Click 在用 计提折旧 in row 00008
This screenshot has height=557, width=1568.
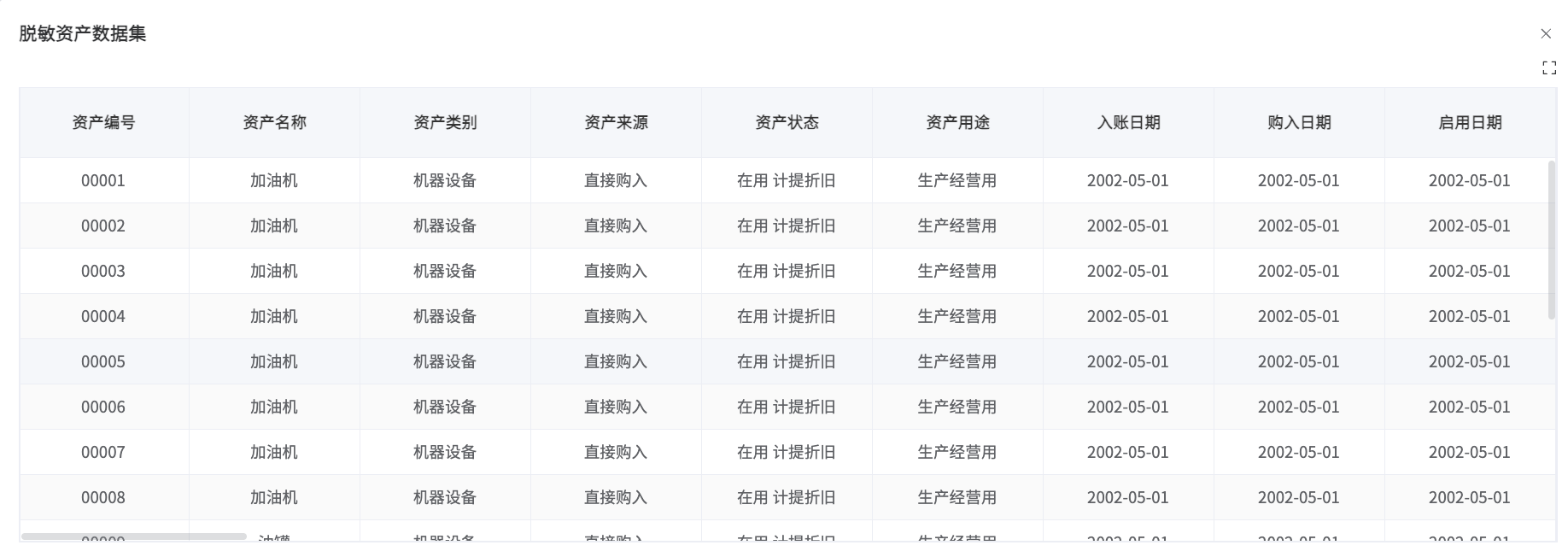point(787,498)
